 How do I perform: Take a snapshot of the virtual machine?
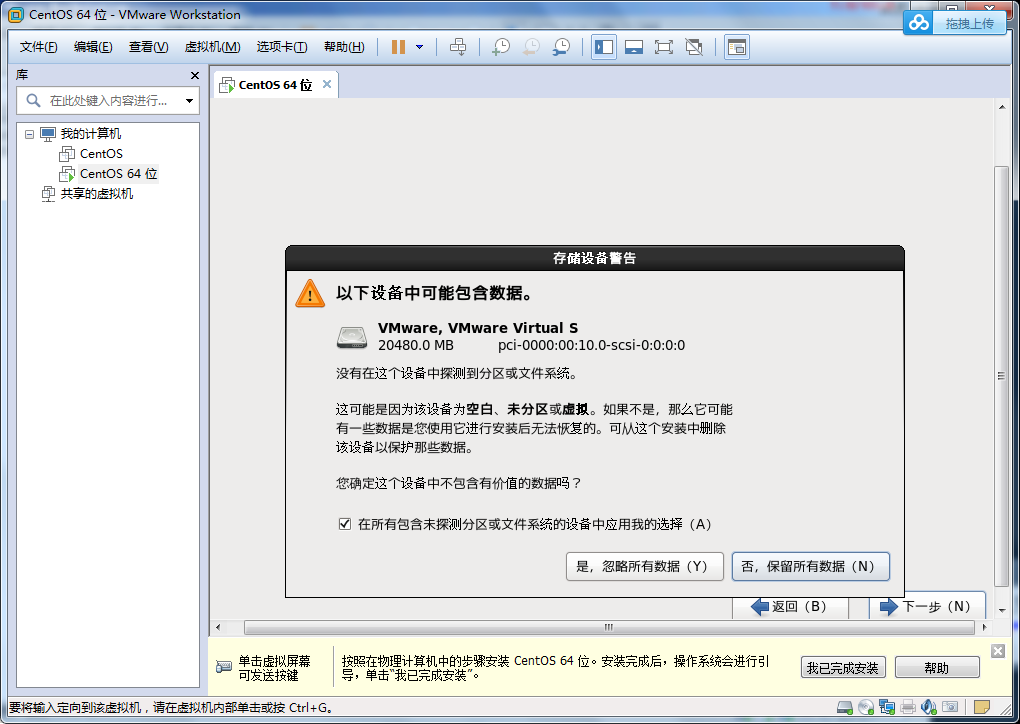[501, 46]
